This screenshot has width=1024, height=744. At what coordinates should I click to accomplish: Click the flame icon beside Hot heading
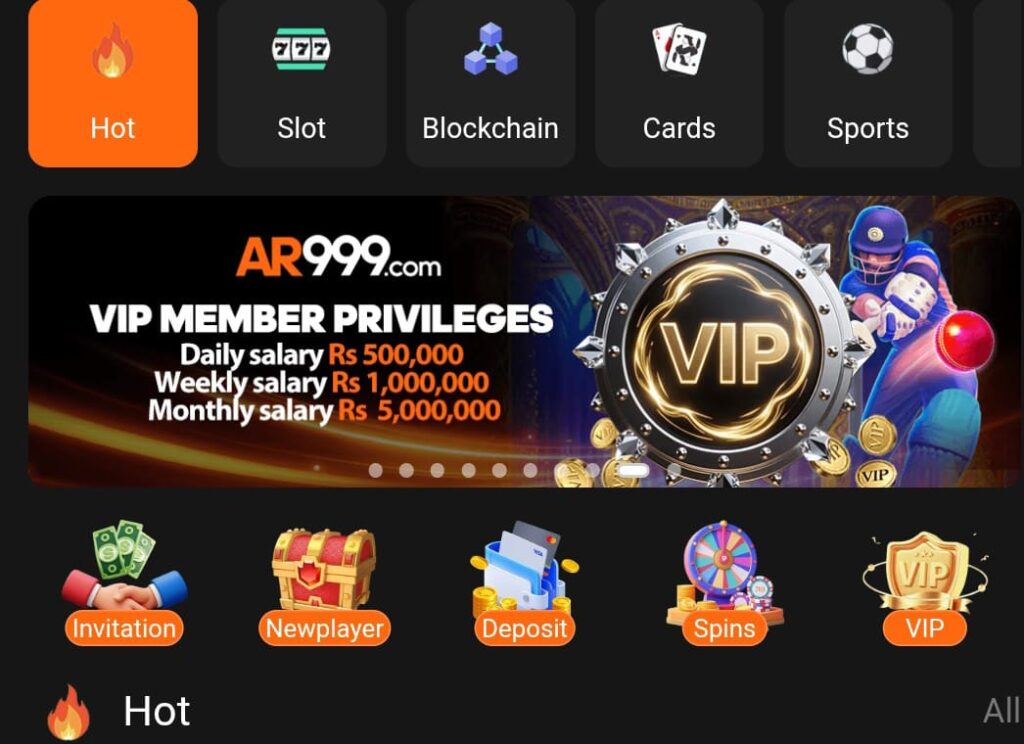point(69,712)
